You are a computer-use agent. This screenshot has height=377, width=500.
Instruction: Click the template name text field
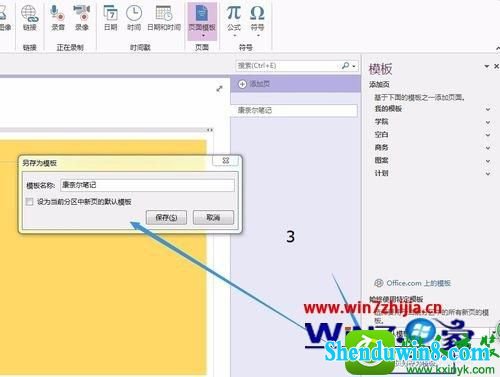147,185
